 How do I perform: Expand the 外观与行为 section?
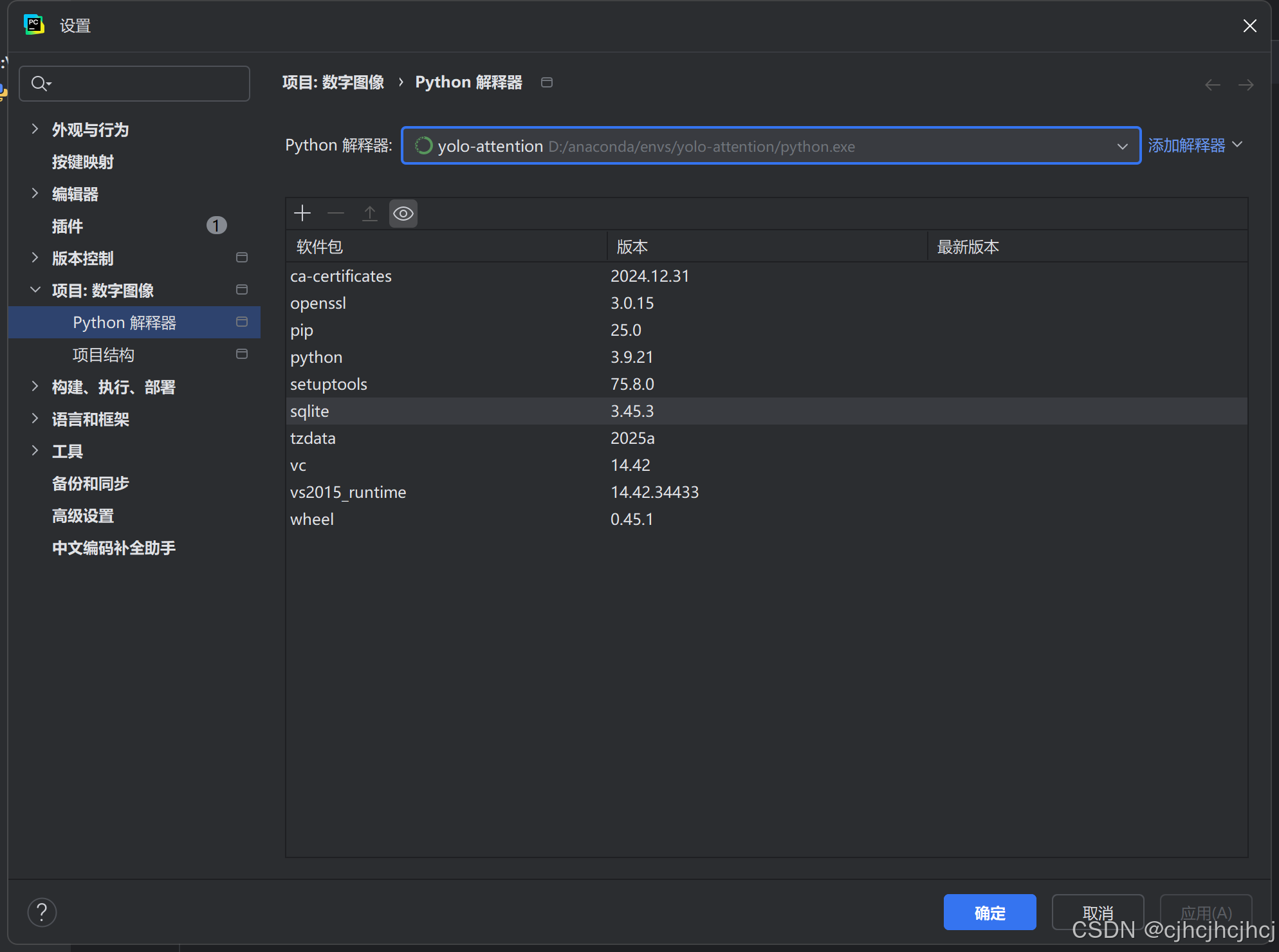35,129
